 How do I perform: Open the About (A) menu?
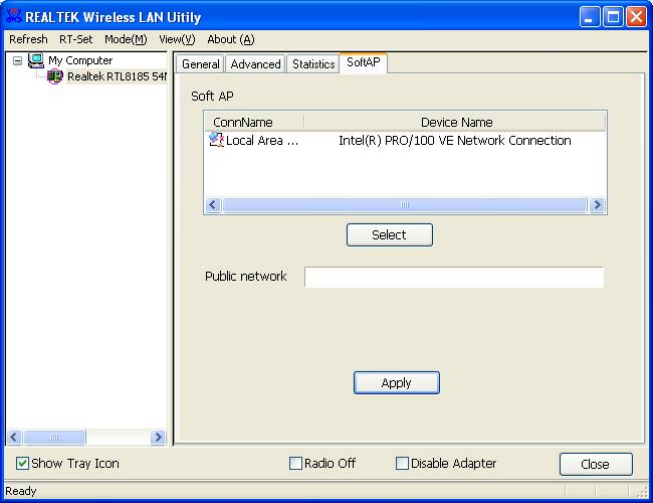[x=231, y=39]
